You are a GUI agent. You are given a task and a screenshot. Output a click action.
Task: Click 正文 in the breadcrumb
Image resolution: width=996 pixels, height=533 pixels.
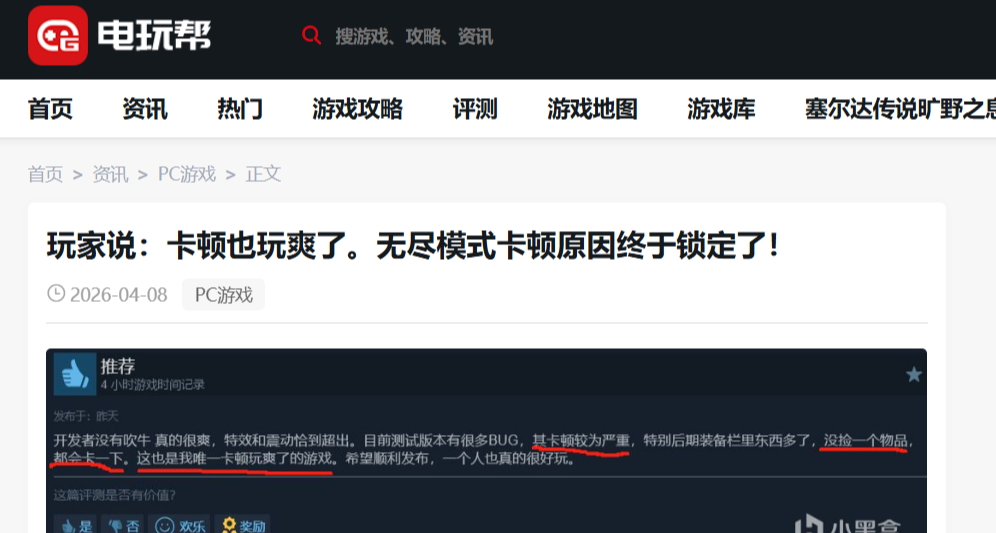pos(263,174)
